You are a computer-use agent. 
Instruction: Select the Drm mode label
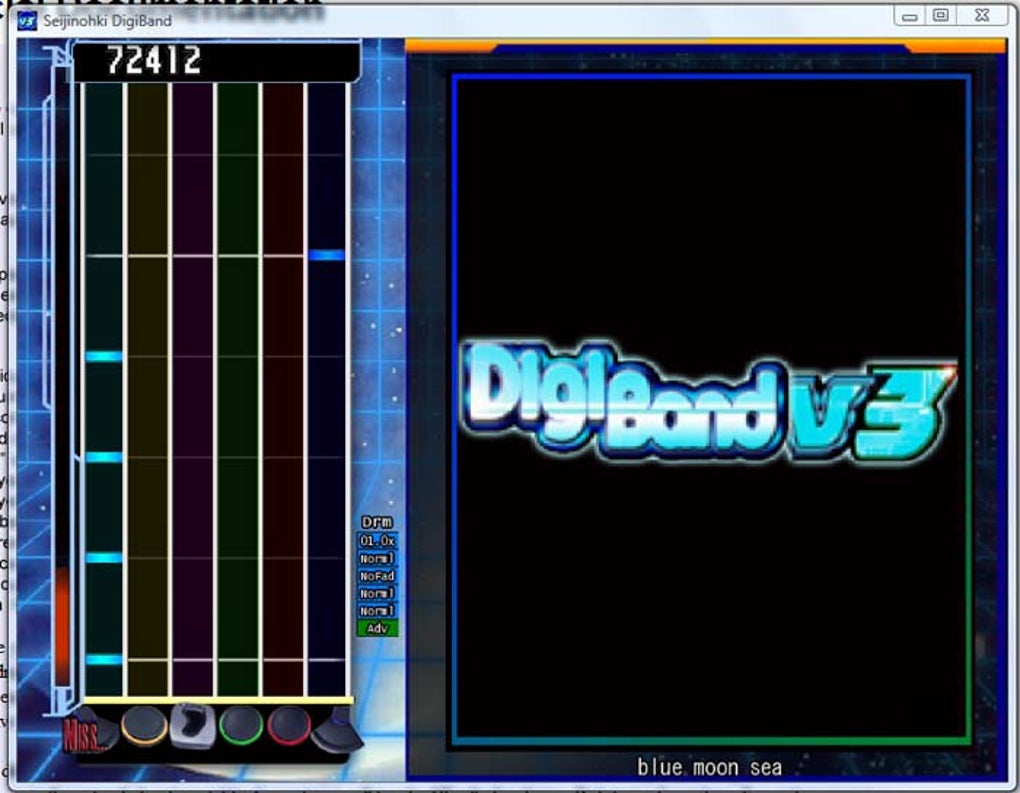(378, 521)
